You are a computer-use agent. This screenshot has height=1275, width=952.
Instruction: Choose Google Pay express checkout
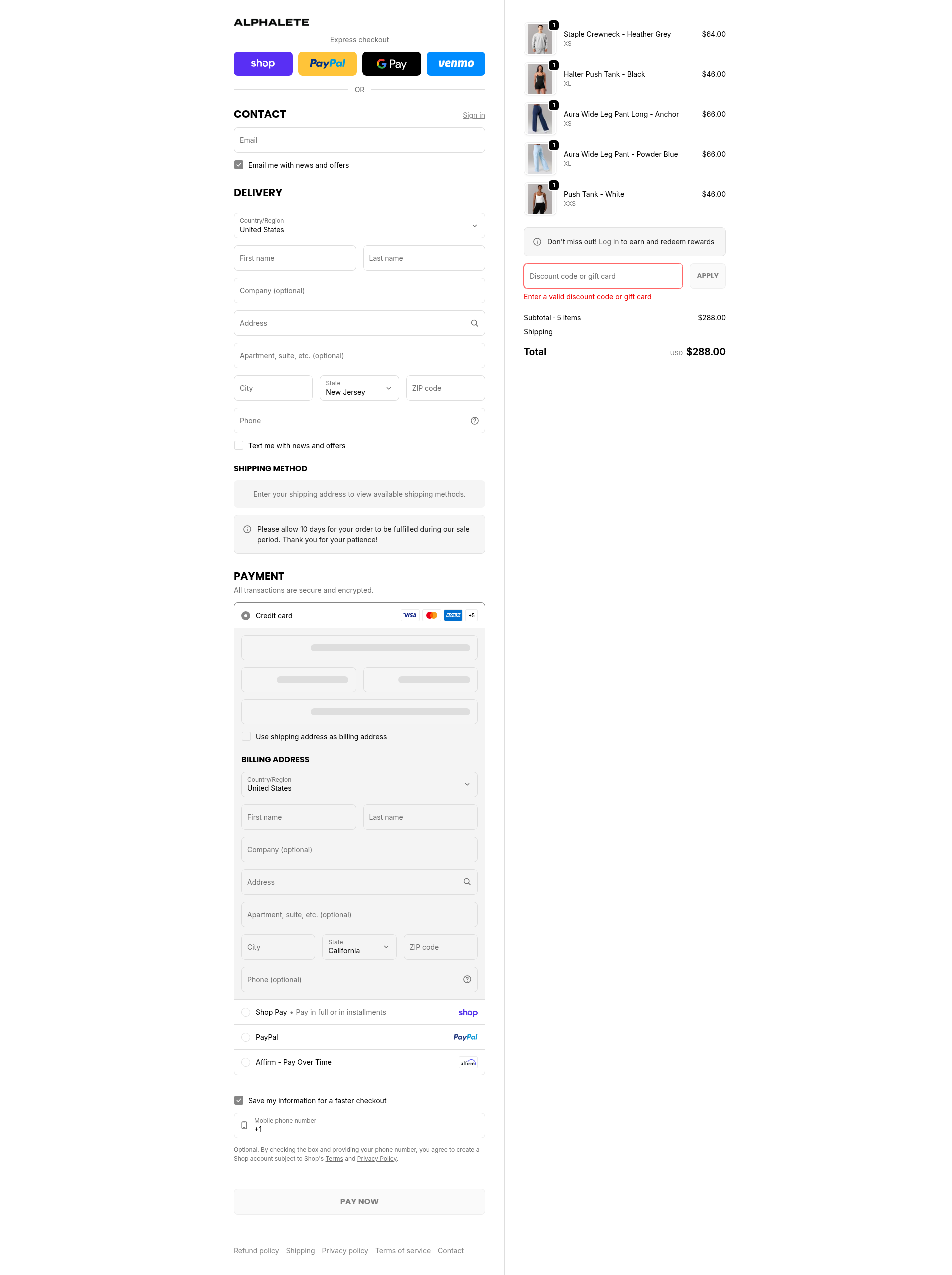tap(391, 64)
